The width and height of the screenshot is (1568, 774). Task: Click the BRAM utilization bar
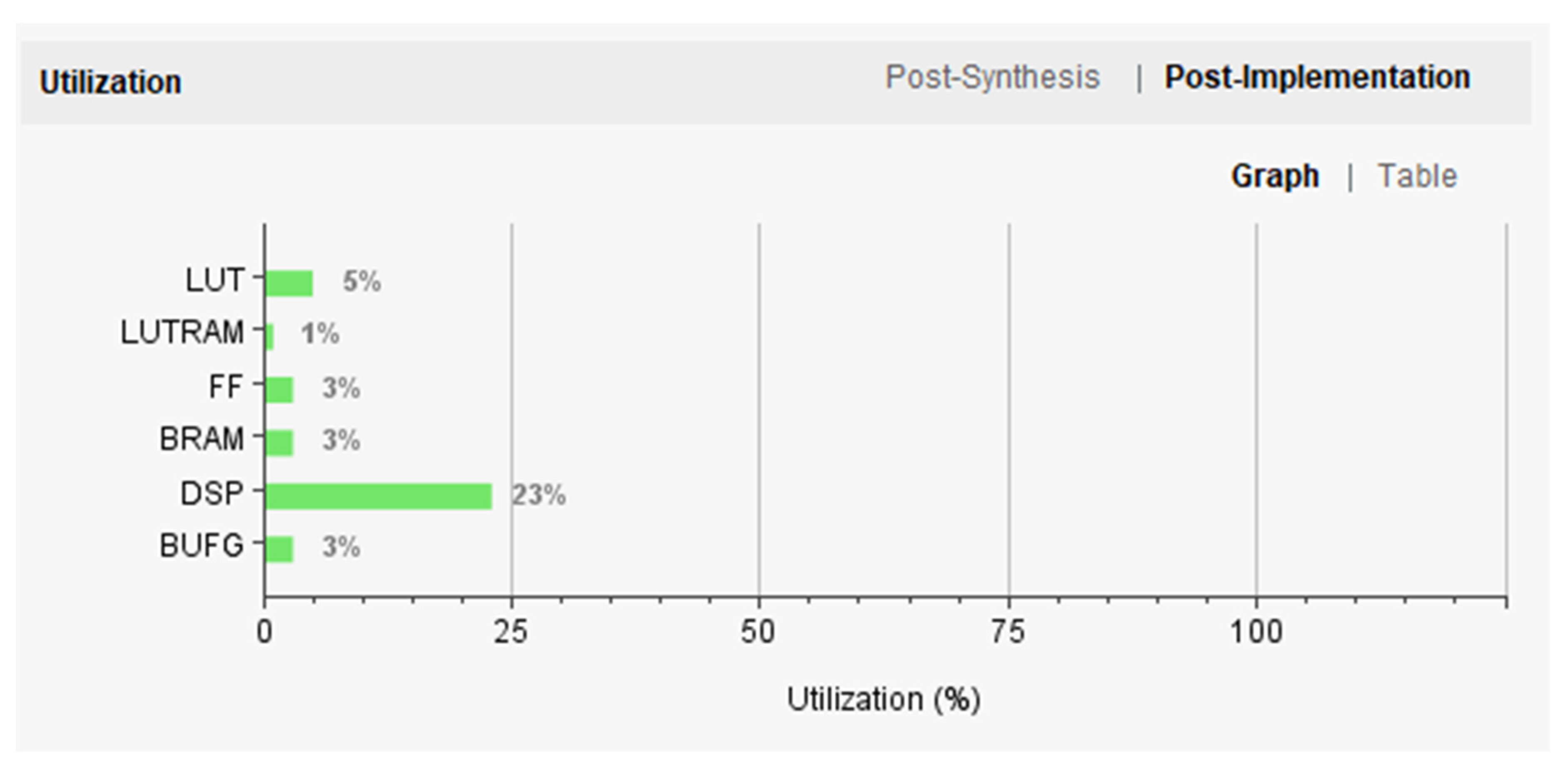(280, 442)
